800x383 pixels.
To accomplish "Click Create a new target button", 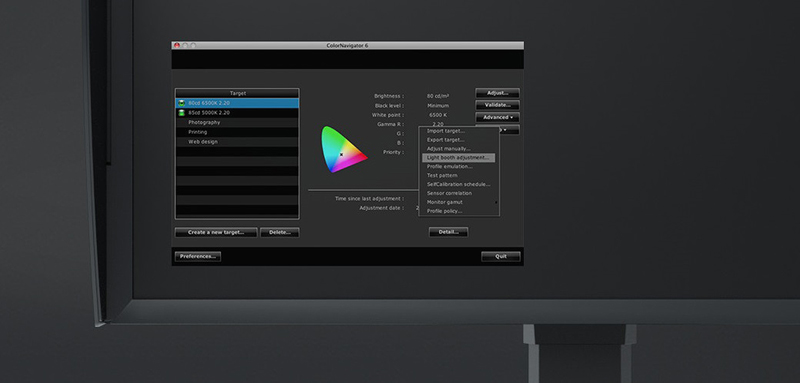I will [215, 233].
